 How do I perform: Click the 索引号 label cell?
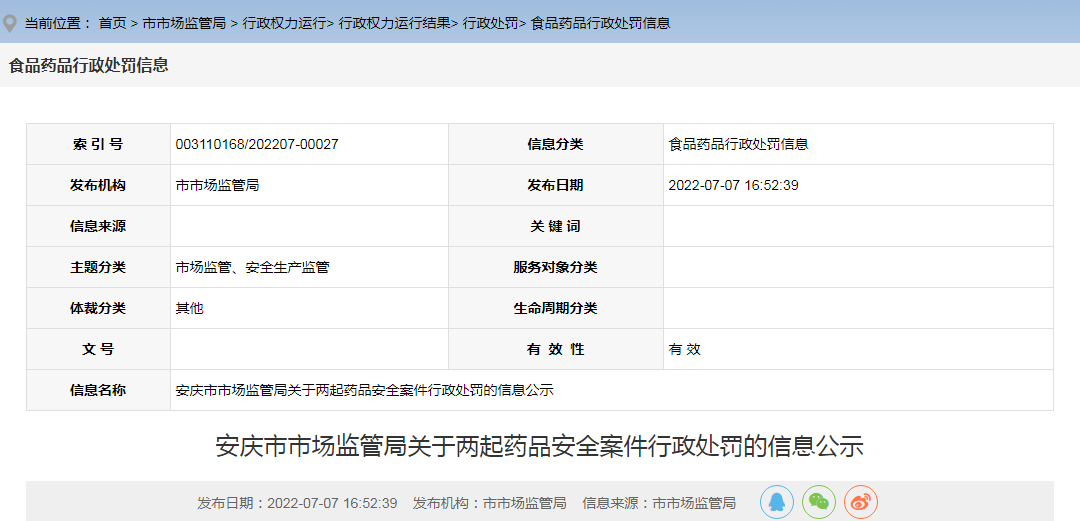(x=98, y=144)
